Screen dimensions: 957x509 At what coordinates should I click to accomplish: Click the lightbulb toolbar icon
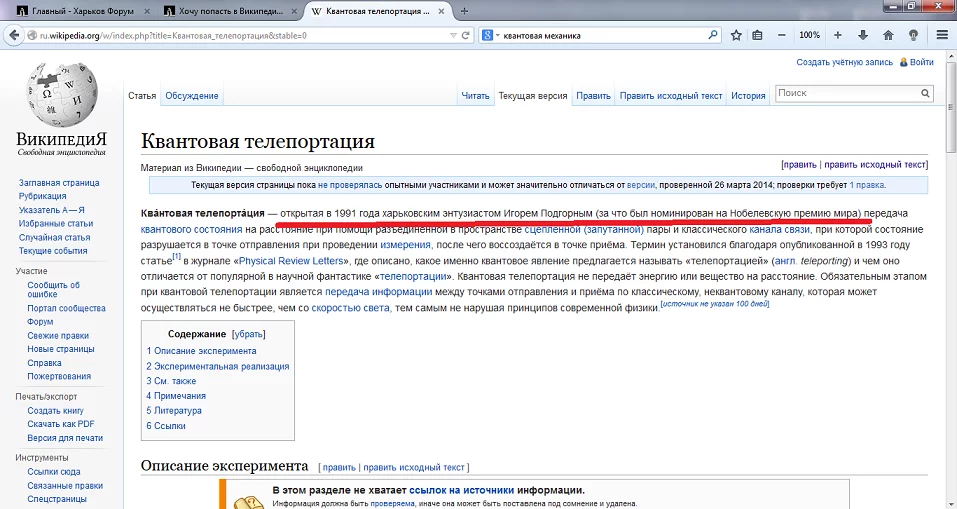[913, 35]
